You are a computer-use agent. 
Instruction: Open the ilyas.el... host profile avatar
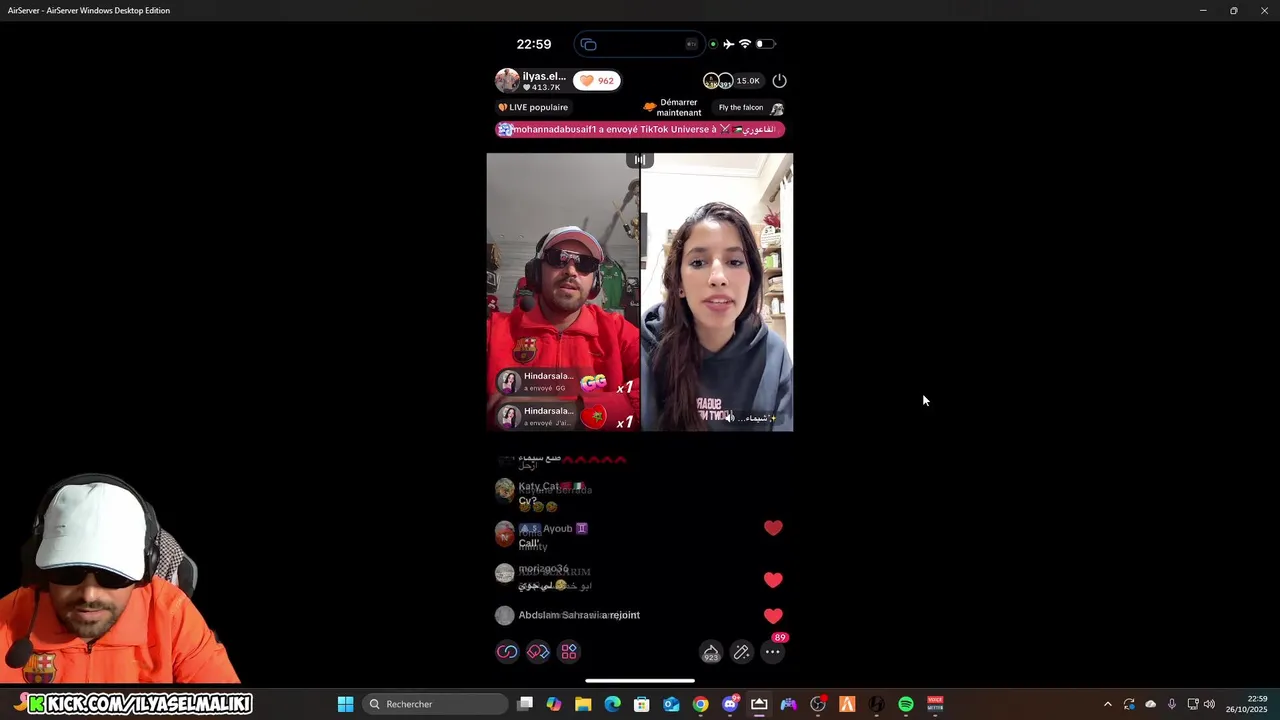507,81
